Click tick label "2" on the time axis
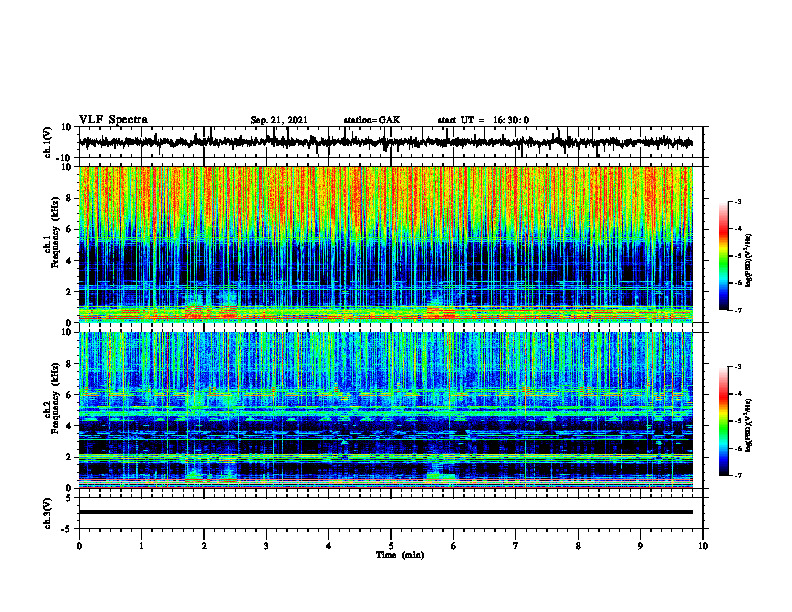Screen dimensions: 792x612 click(204, 546)
